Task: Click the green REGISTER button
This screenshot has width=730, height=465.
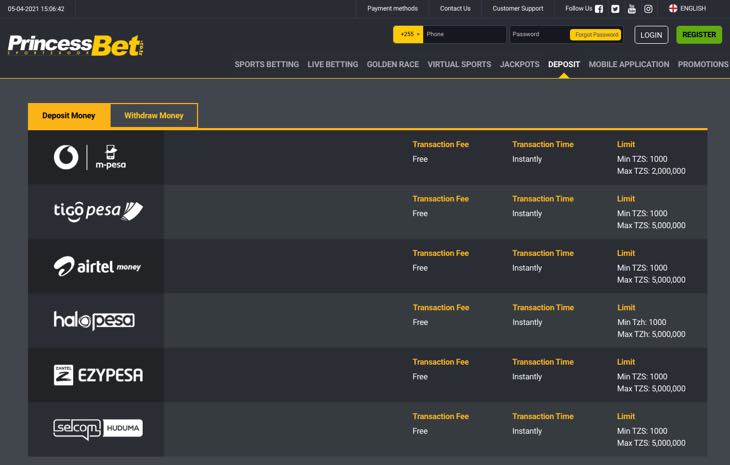Action: 699,35
